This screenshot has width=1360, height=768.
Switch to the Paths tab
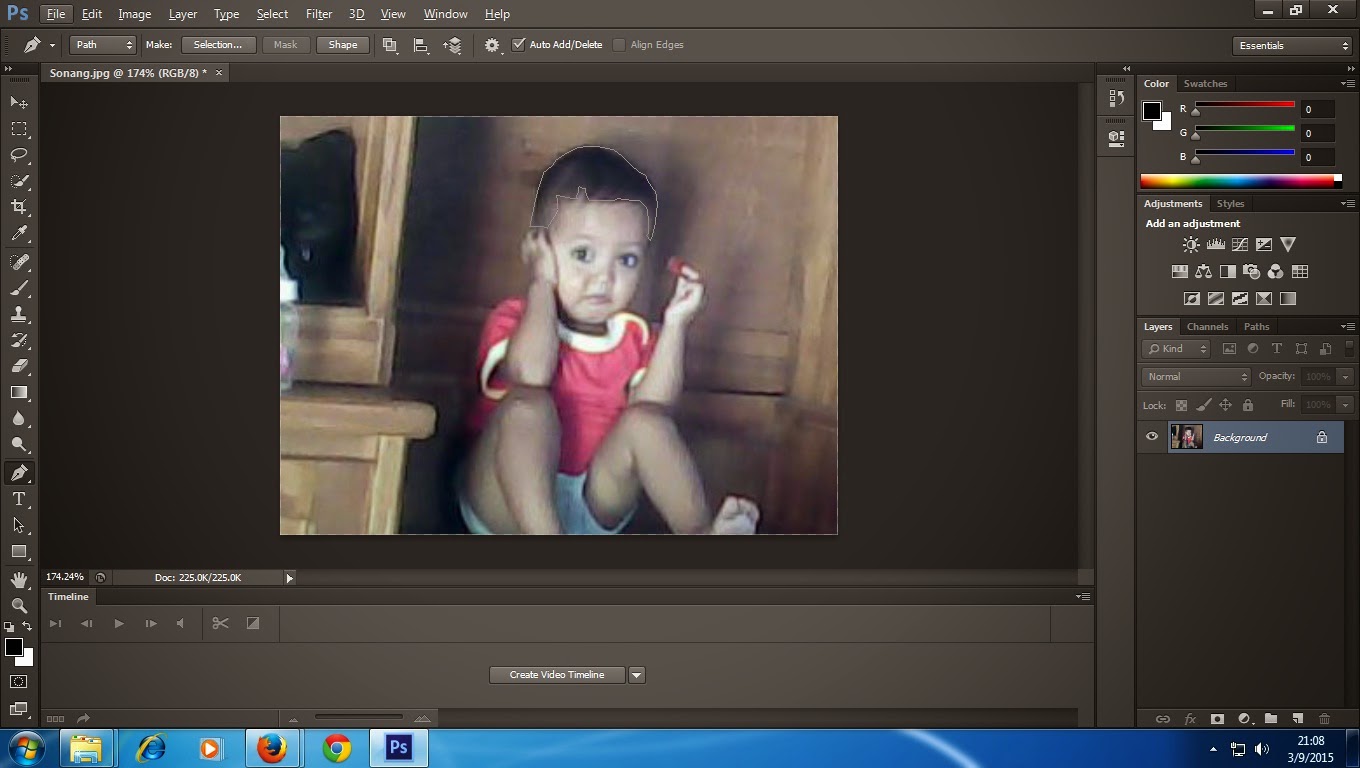click(1256, 327)
